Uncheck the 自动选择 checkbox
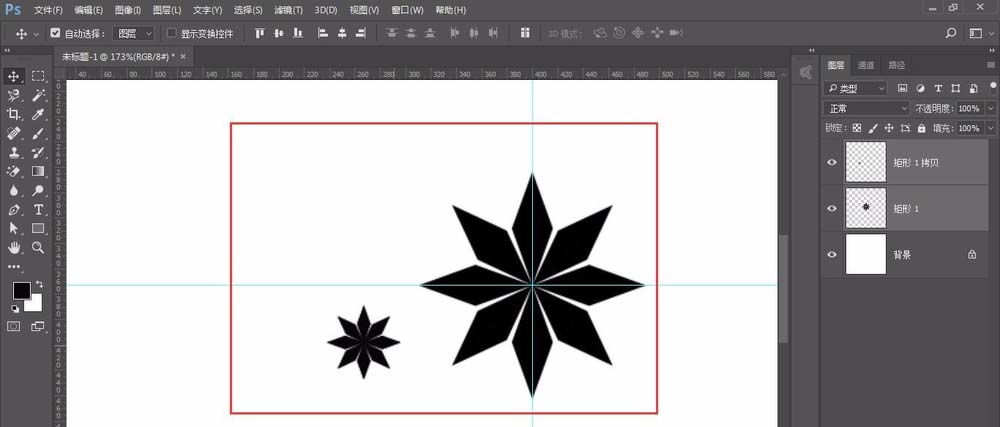The height and width of the screenshot is (427, 1000). coord(55,33)
